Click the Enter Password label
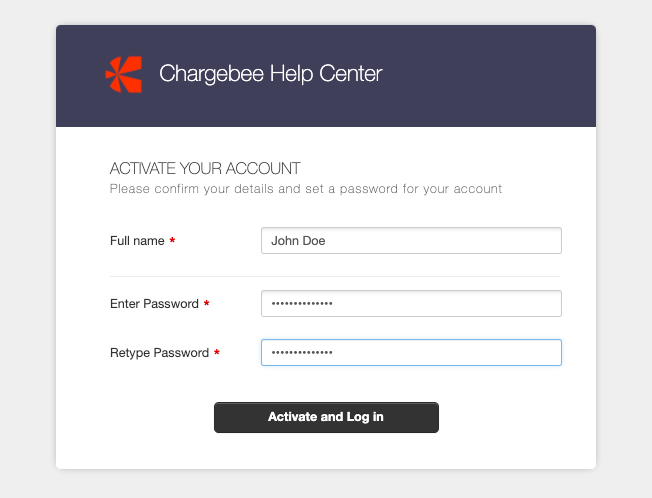The image size is (652, 498). click(x=154, y=304)
